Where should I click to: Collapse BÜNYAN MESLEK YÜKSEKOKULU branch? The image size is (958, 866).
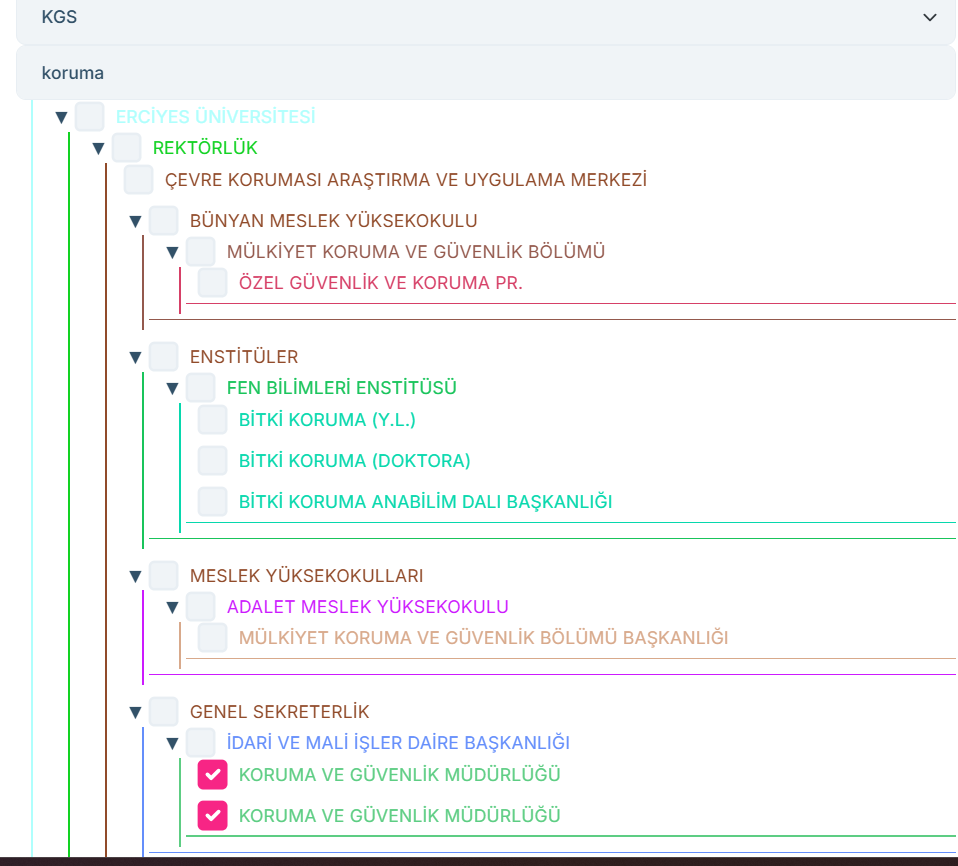[136, 222]
